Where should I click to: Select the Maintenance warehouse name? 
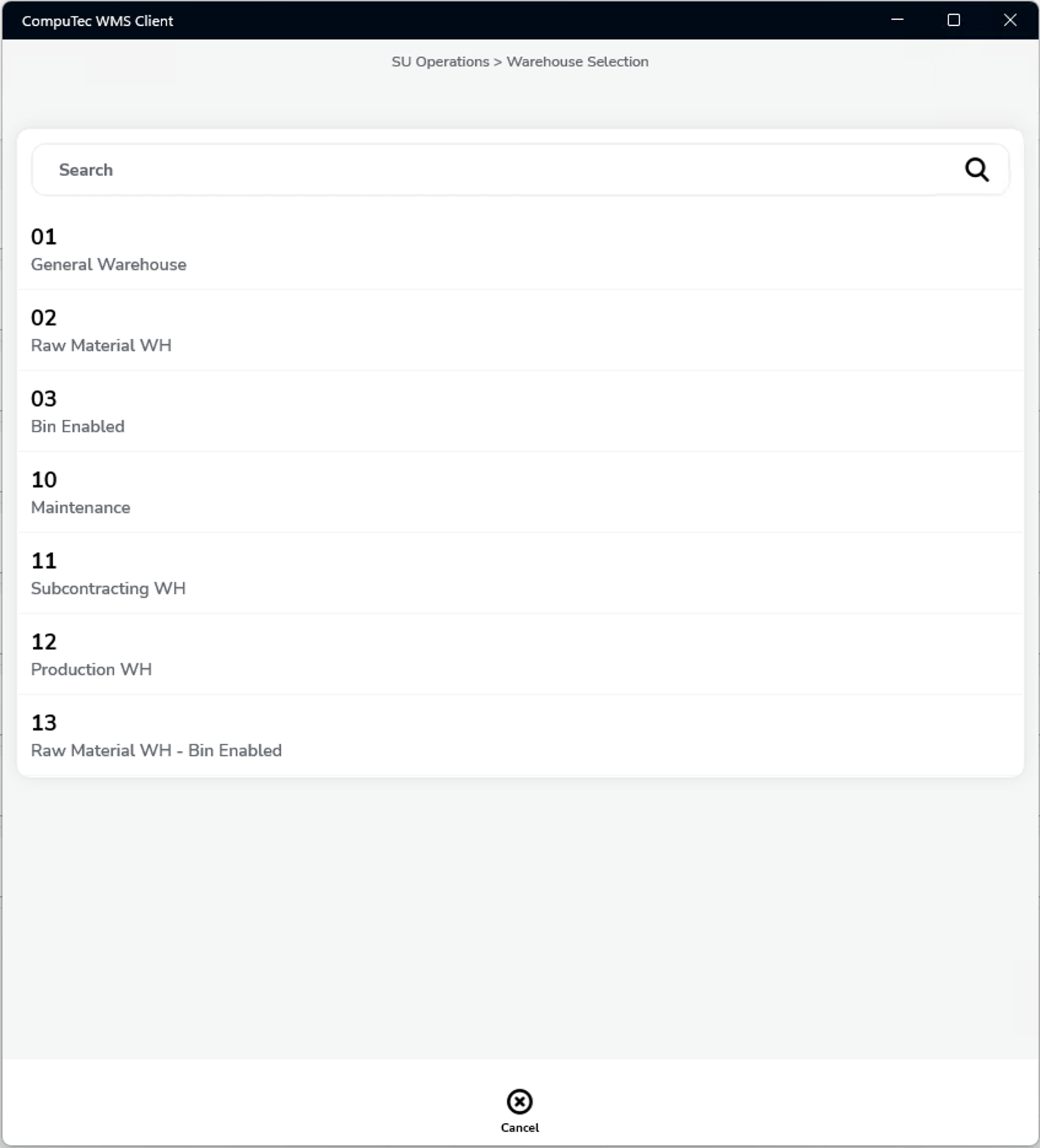pyautogui.click(x=80, y=508)
